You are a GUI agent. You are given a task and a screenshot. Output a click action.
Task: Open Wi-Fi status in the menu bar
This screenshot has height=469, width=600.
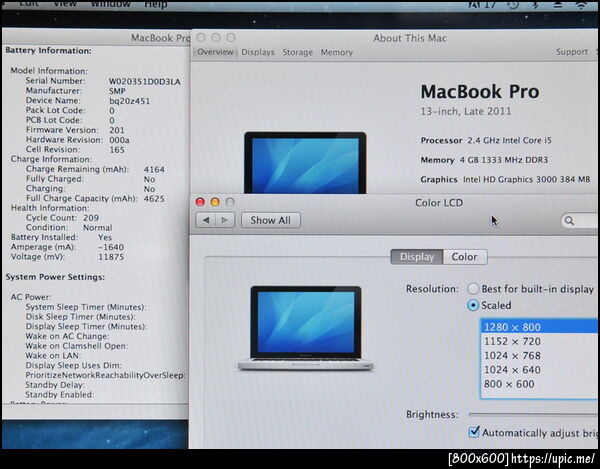(582, 5)
